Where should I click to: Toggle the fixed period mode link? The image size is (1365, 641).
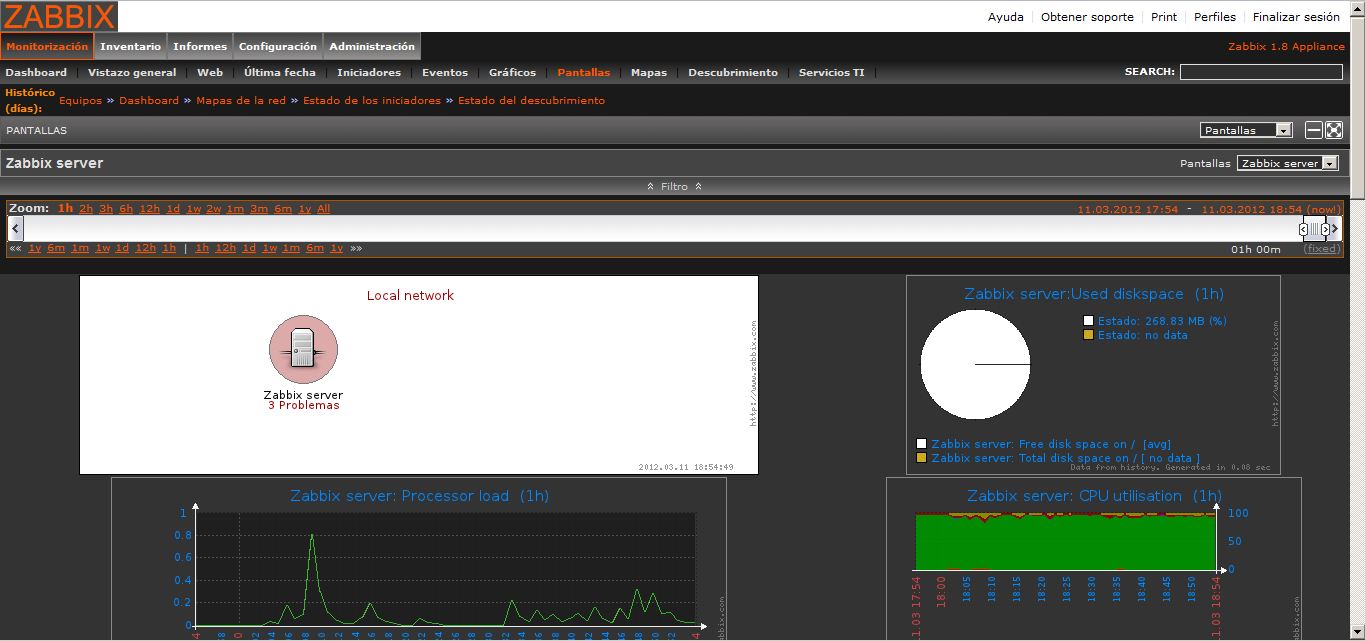coord(1322,249)
